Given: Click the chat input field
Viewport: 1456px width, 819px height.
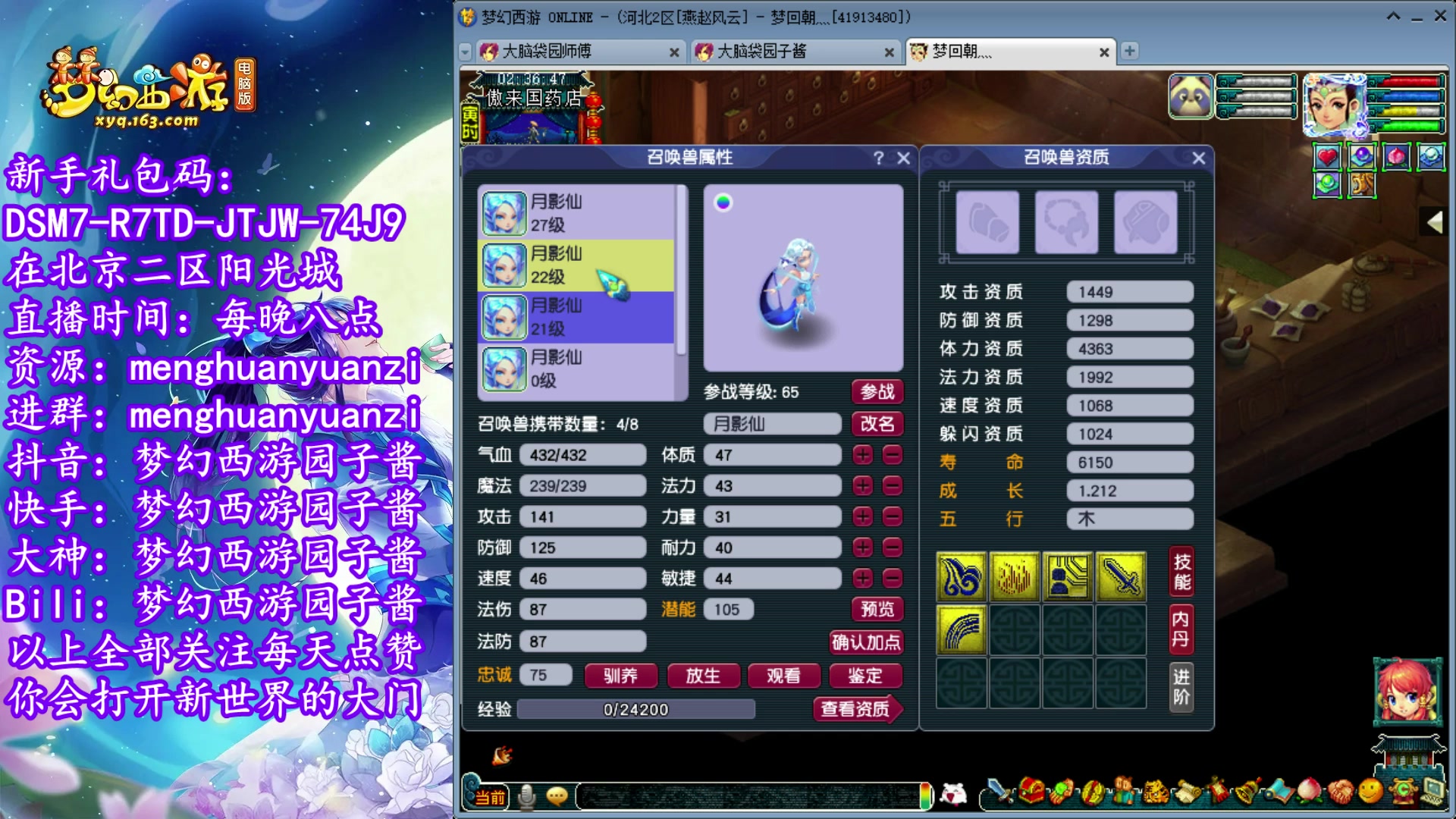Looking at the screenshot, I should point(747,796).
